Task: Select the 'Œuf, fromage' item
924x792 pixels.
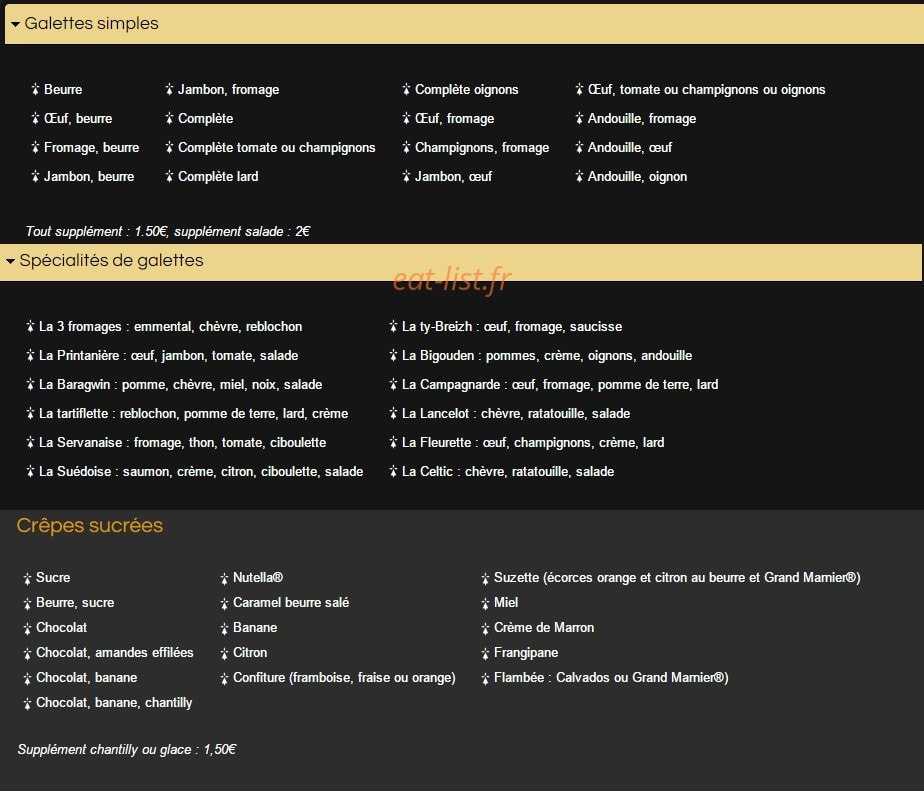Action: [x=454, y=118]
